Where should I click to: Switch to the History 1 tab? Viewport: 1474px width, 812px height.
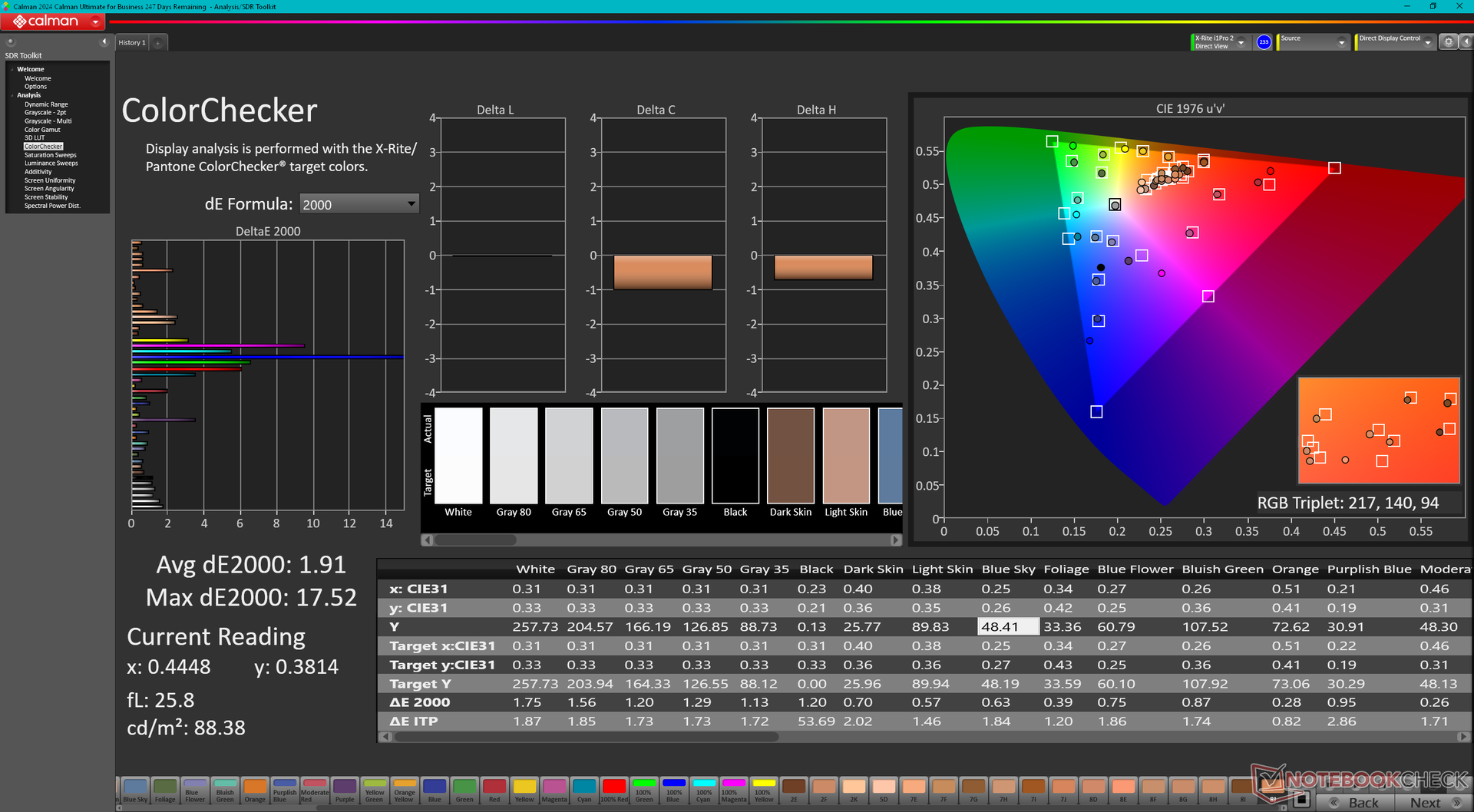coord(131,43)
